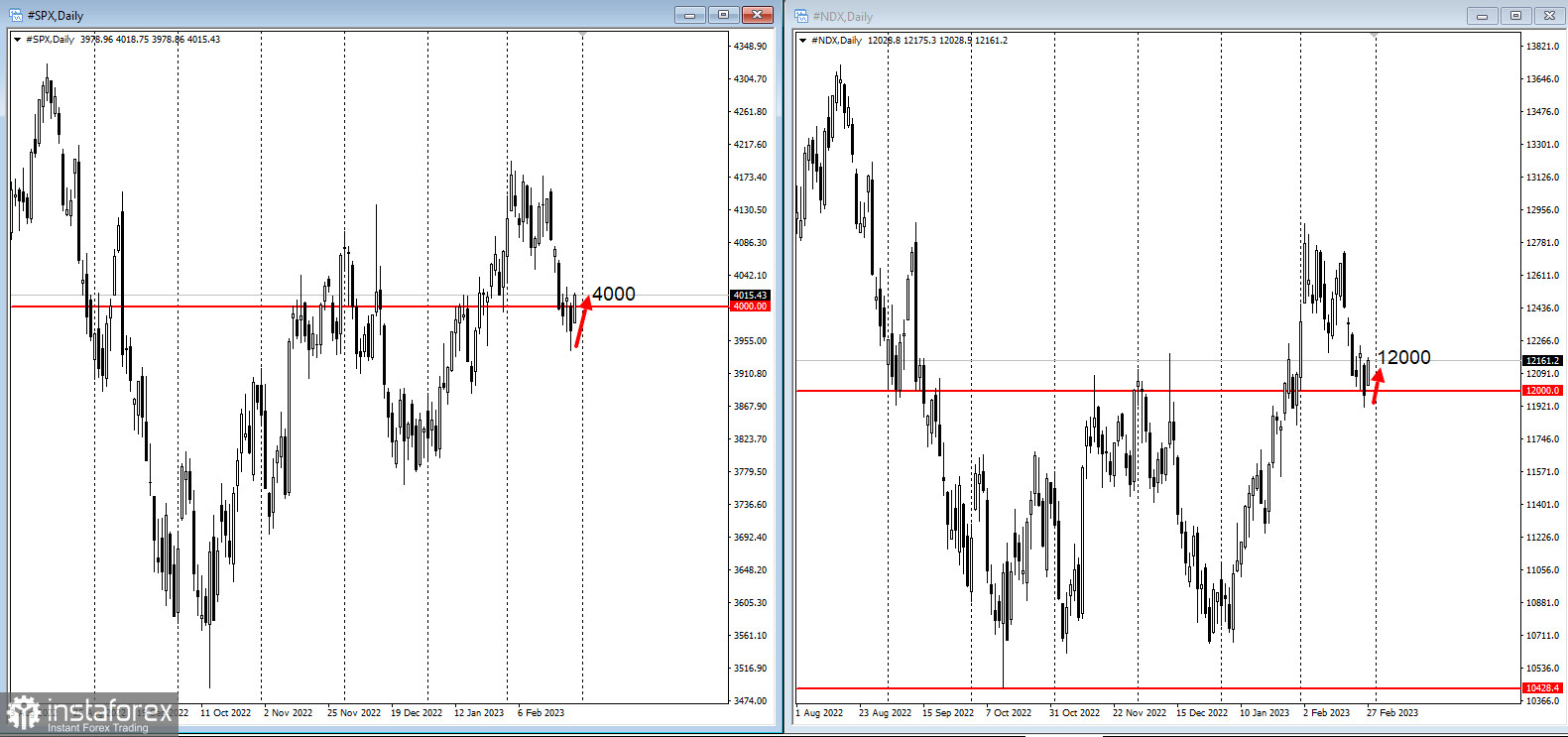Click the 4348.90 level on SPX price scale
1568x737 pixels.
coord(750,47)
